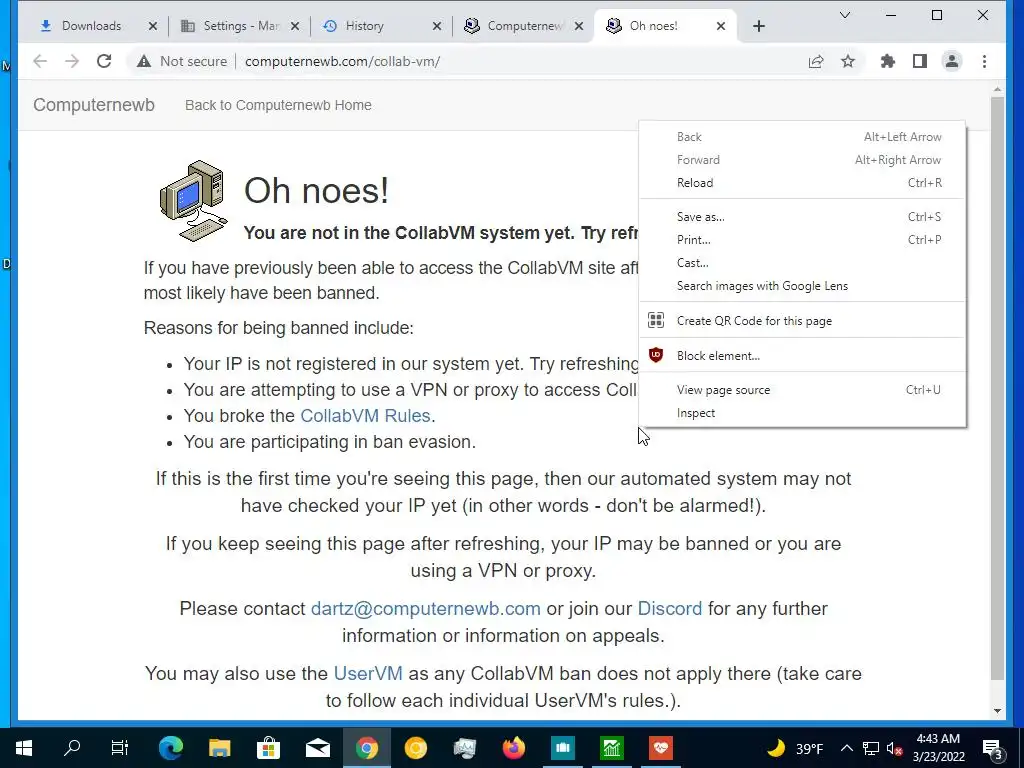
Task: Open Task View on taskbar
Action: click(120, 748)
